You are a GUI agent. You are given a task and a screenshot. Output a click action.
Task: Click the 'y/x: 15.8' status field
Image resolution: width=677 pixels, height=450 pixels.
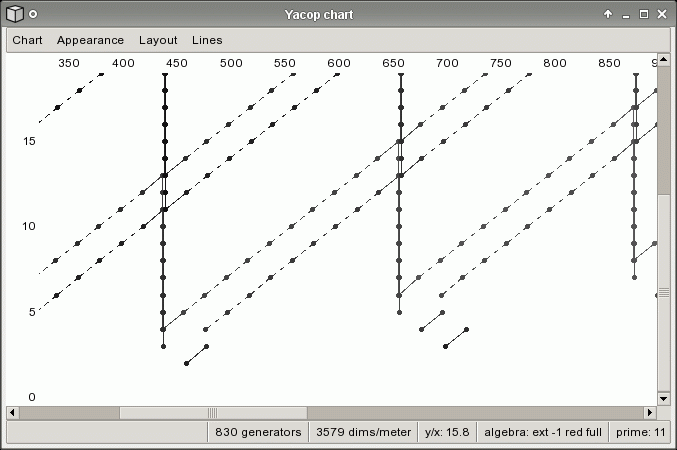pos(447,432)
